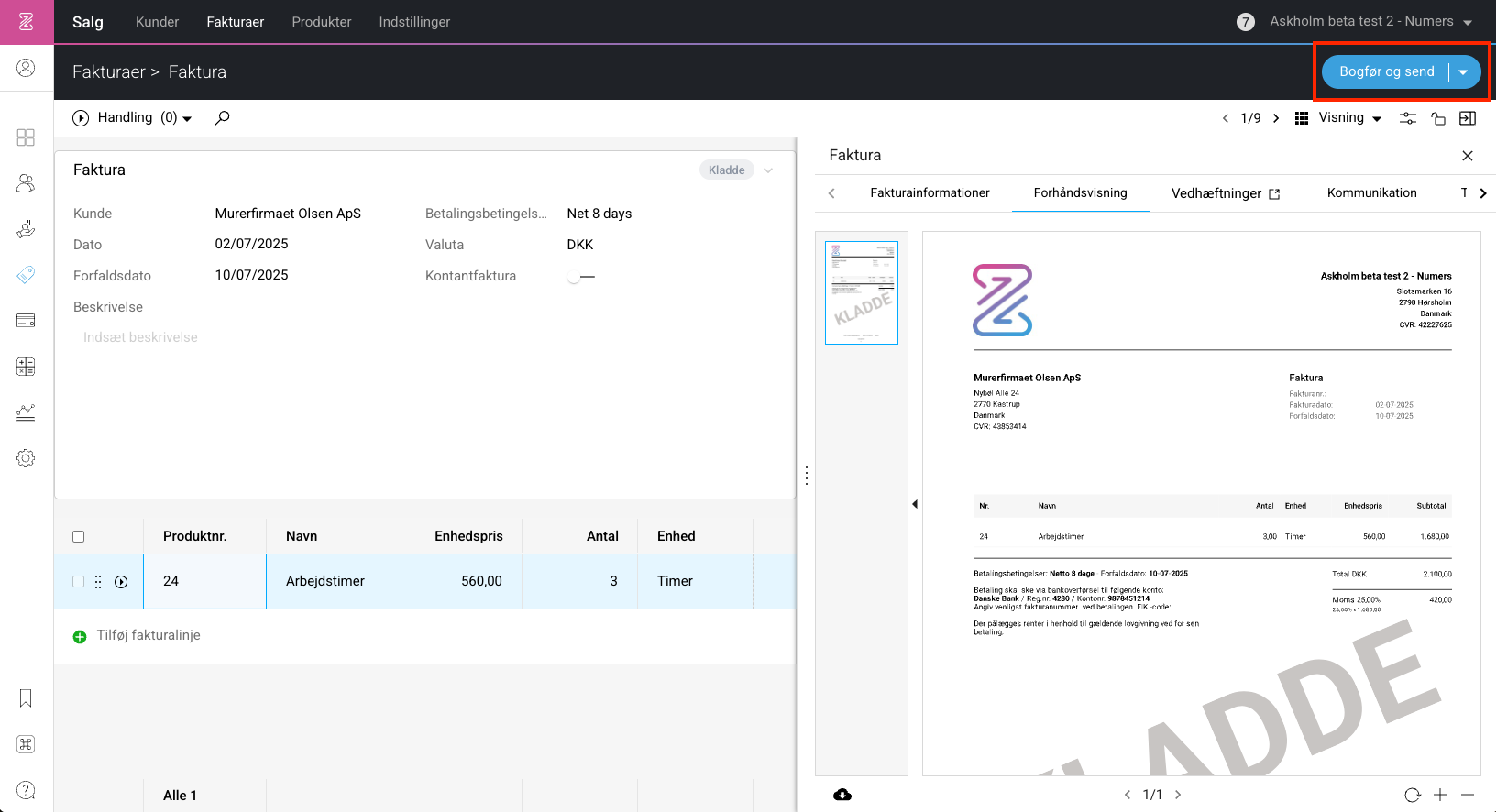Expand the Bogfør og send arrow menu
Image resolution: width=1496 pixels, height=812 pixels.
pos(1464,71)
